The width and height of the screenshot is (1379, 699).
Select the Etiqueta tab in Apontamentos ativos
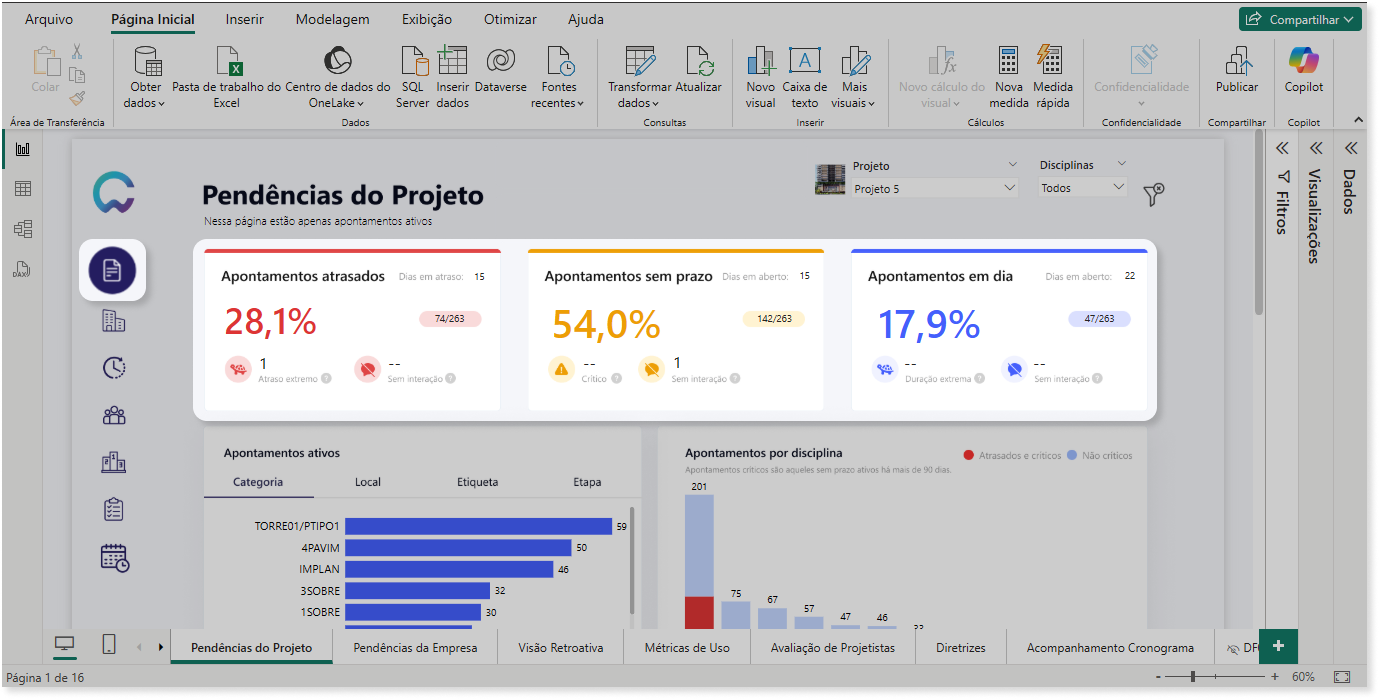(478, 482)
